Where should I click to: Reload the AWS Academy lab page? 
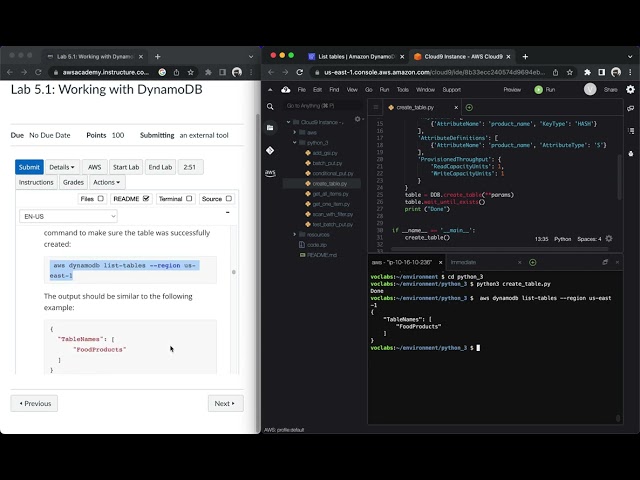[x=38, y=72]
